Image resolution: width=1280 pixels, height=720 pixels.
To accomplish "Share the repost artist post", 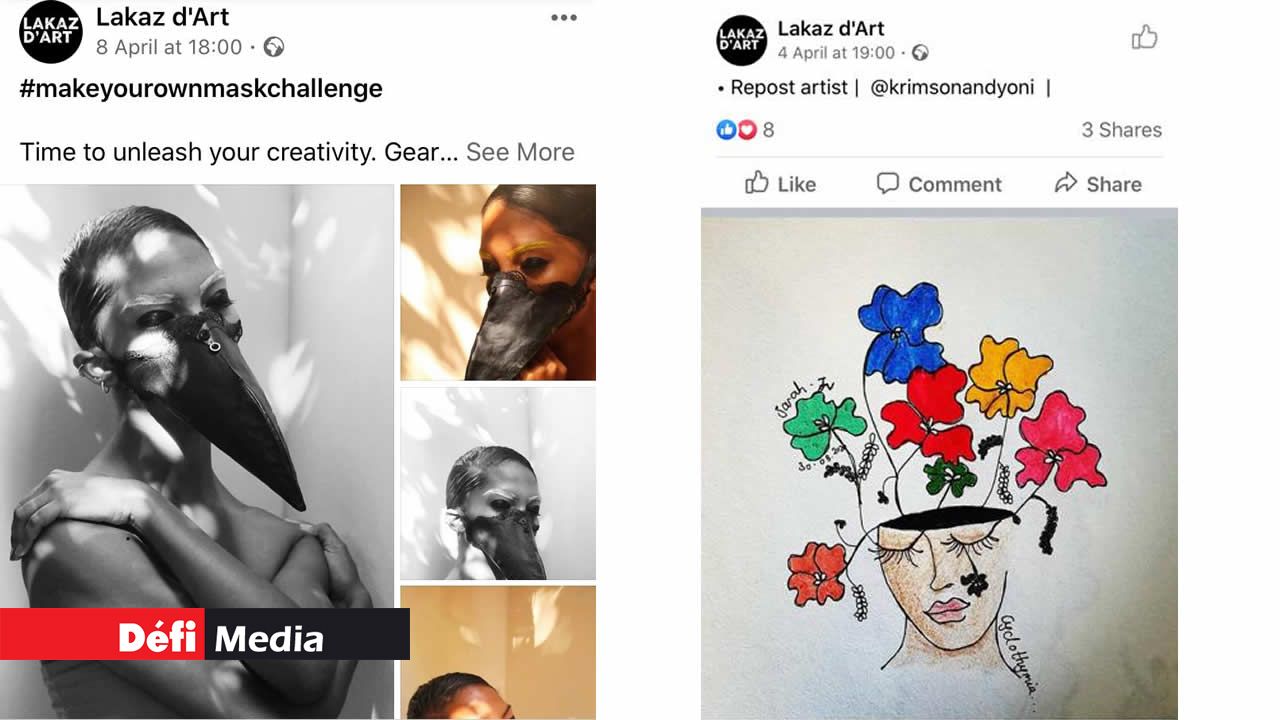I will (x=1098, y=184).
